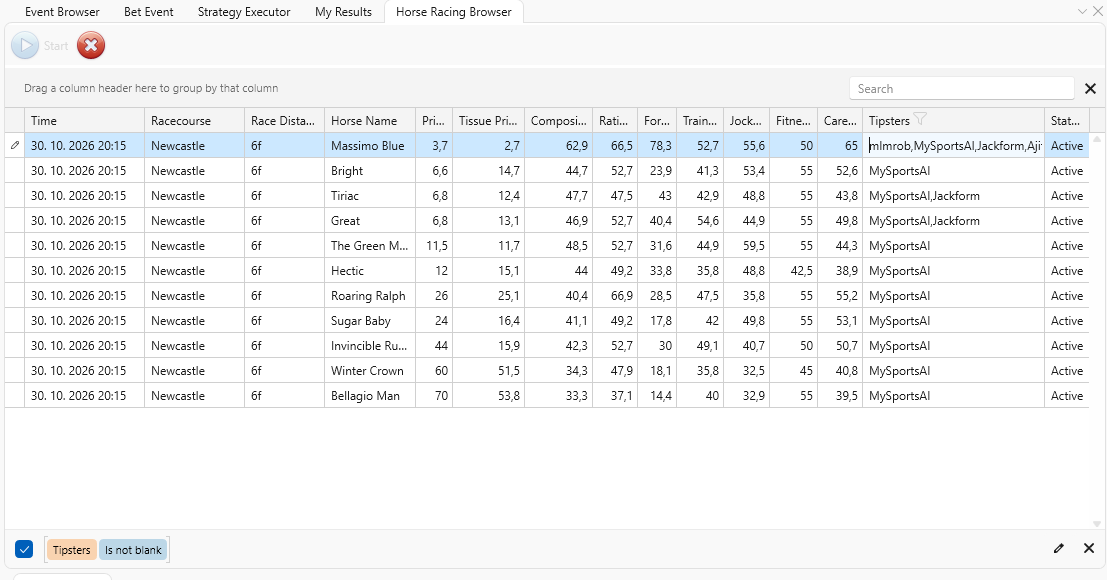Screen dimensions: 1107x580
Task: Select the Roaring Ralph horse name cell
Action: (x=370, y=296)
